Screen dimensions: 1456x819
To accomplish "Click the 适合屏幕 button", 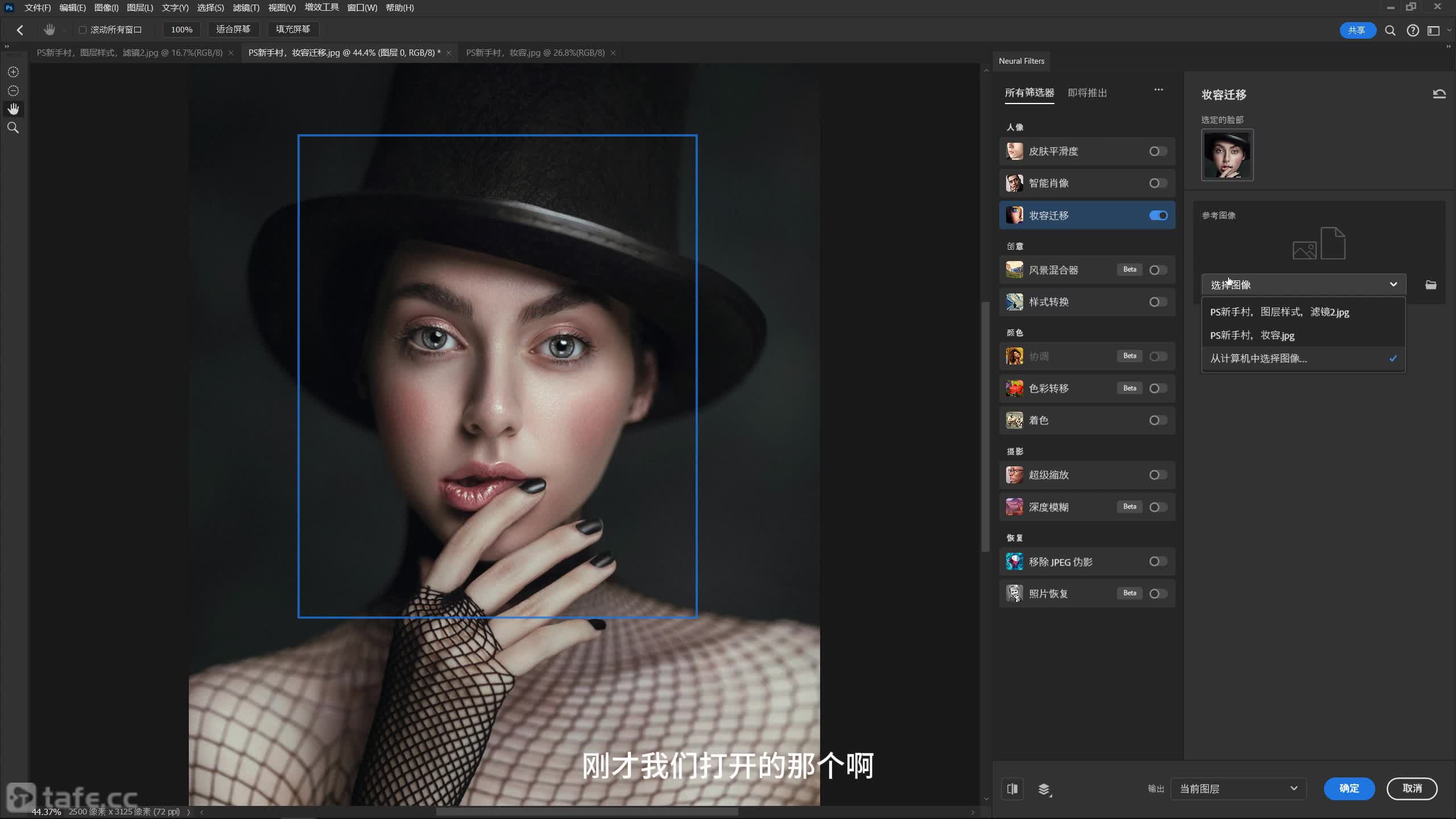I will coord(233,30).
